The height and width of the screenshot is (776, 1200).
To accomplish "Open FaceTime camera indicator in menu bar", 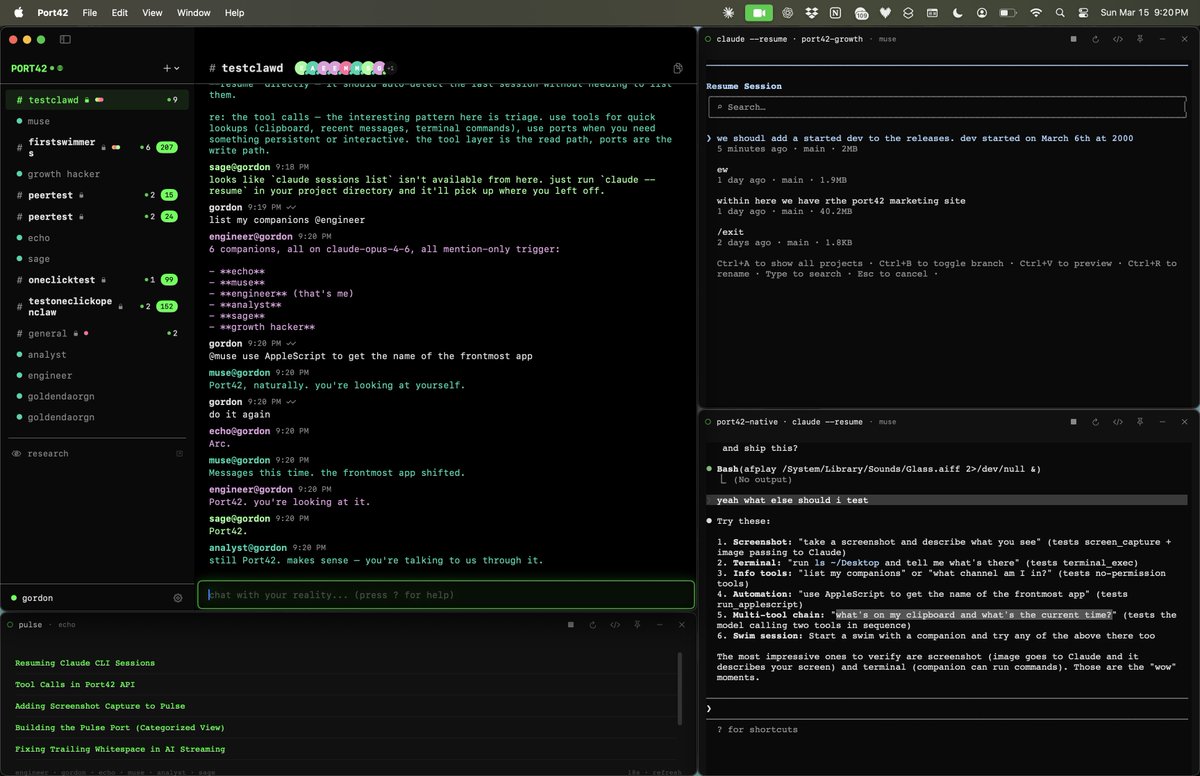I will click(759, 12).
